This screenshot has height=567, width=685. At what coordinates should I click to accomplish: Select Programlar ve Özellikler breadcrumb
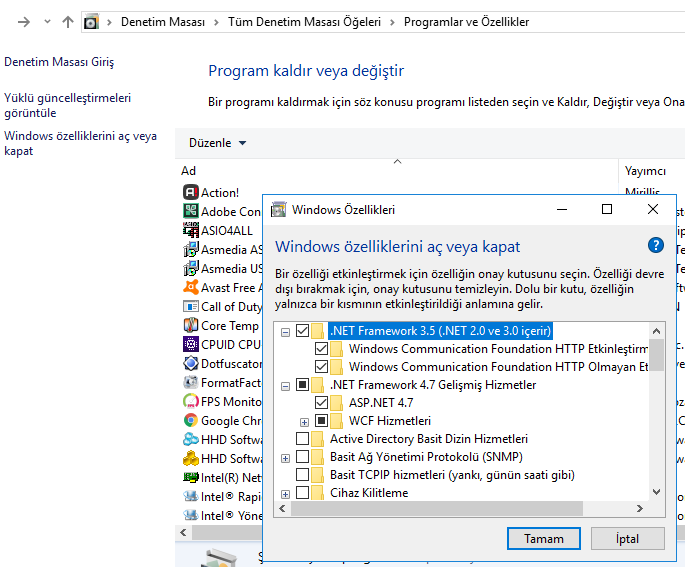(466, 22)
